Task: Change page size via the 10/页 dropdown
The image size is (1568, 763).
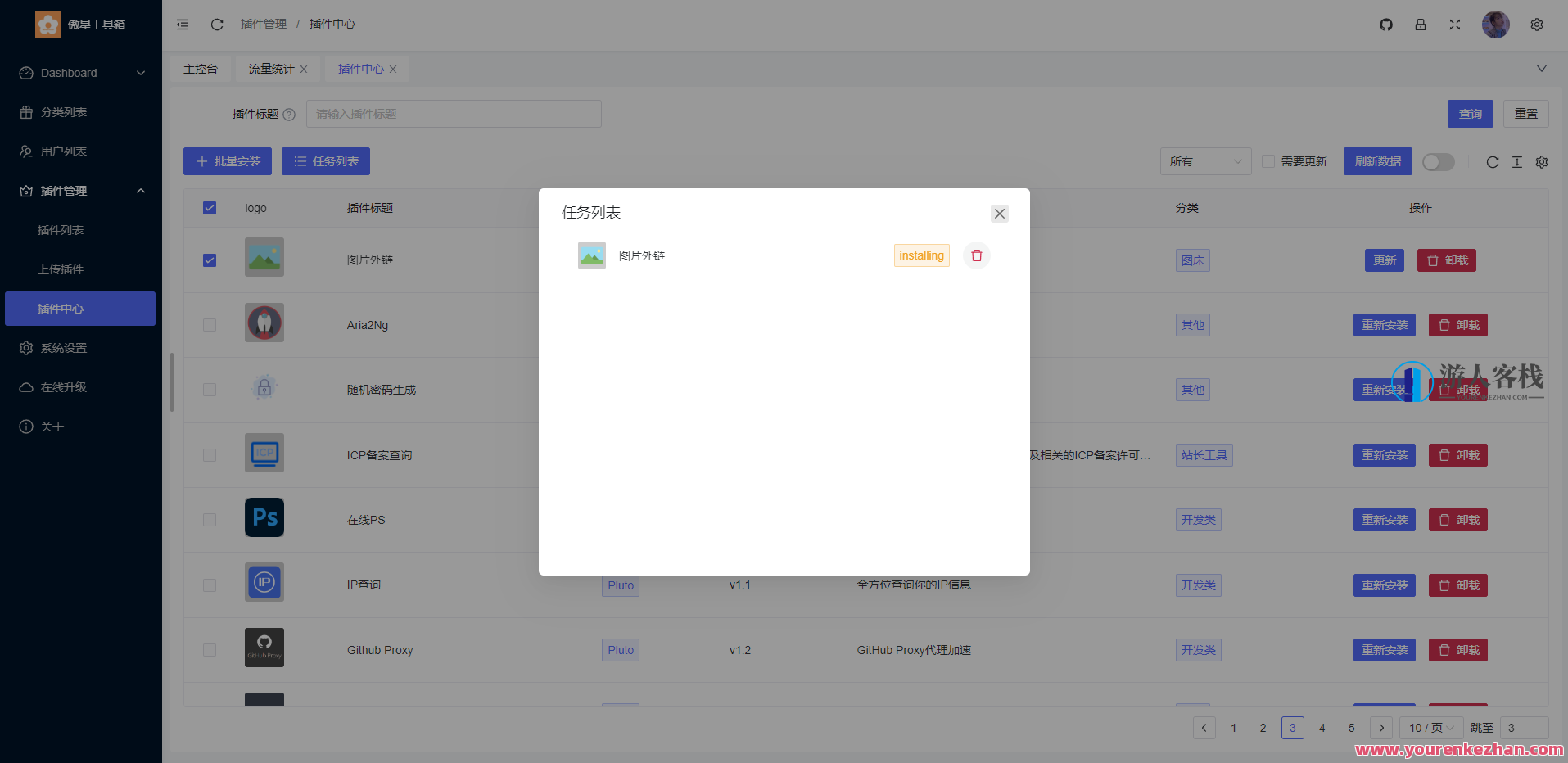Action: pyautogui.click(x=1430, y=727)
